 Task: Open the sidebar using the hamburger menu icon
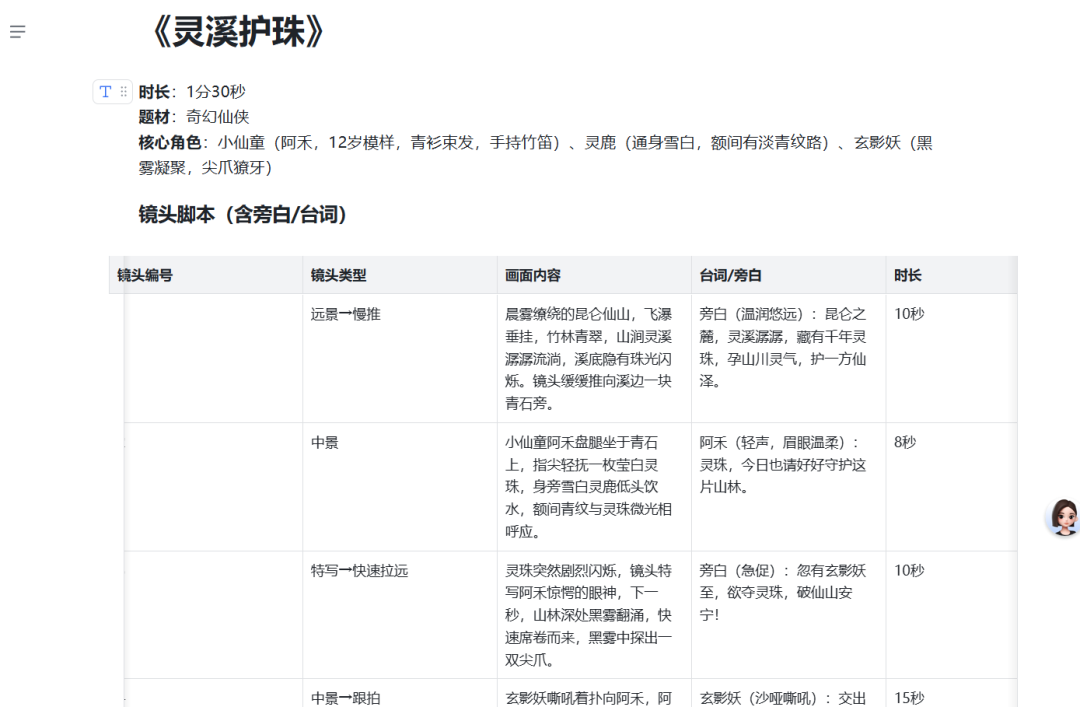coord(17,31)
